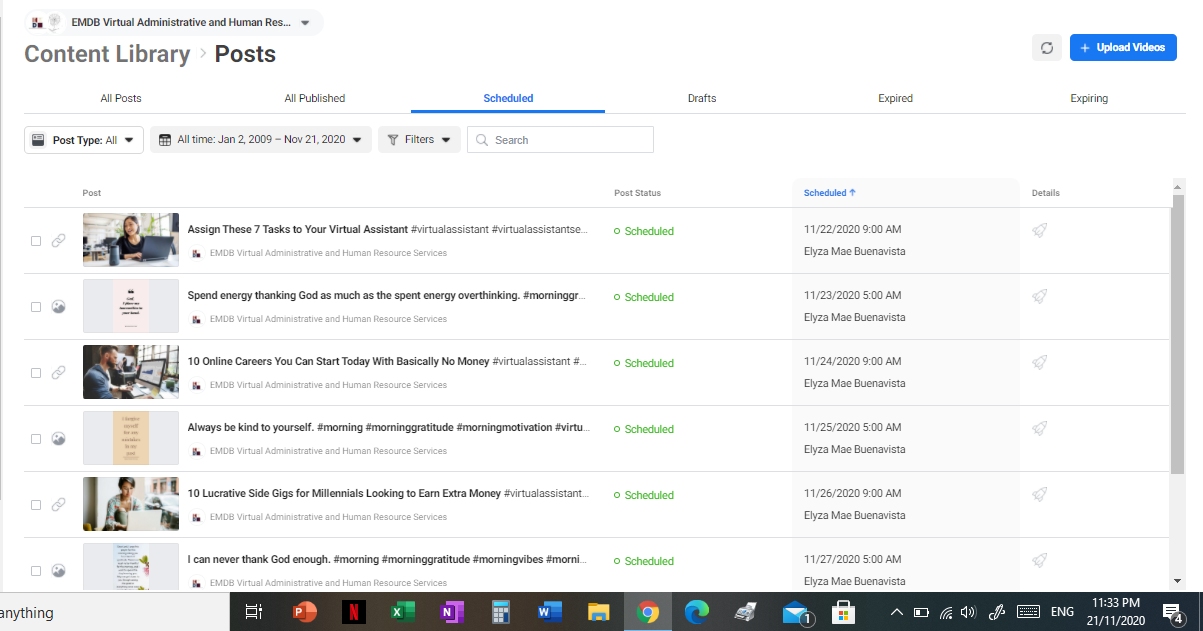Click the Search input field
Image resolution: width=1203 pixels, height=631 pixels.
pos(560,140)
